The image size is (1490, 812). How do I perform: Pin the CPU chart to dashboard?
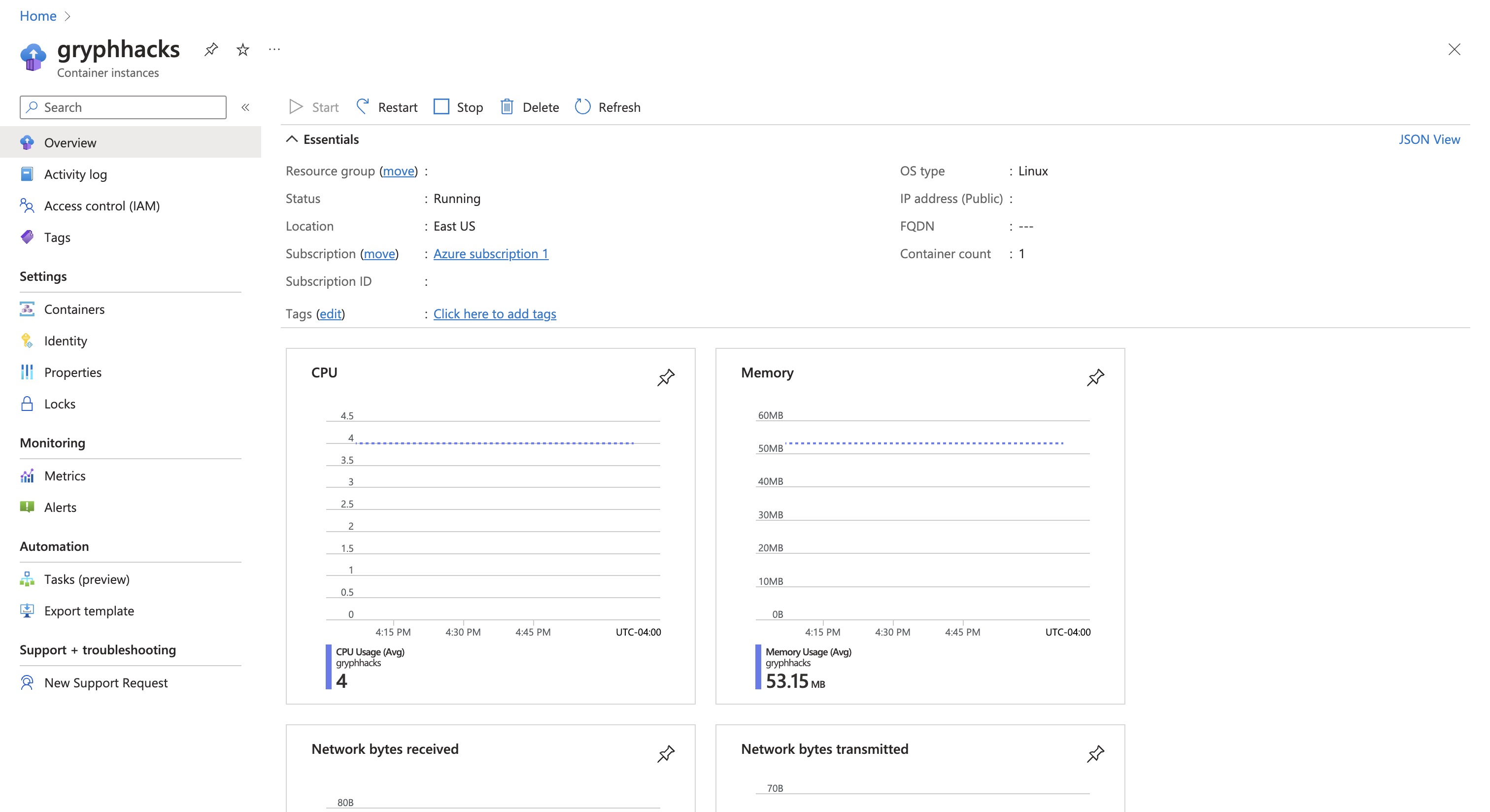click(x=666, y=377)
